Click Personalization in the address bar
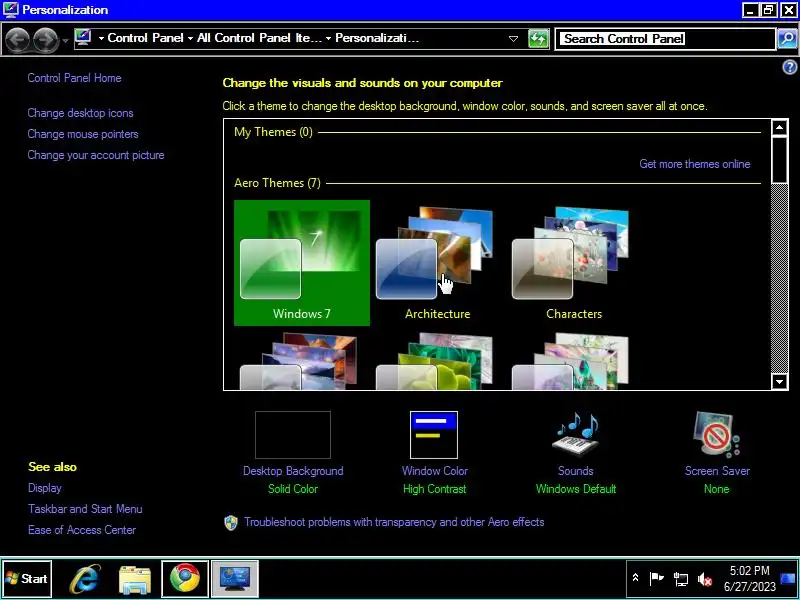The height and width of the screenshot is (600, 800). point(377,38)
